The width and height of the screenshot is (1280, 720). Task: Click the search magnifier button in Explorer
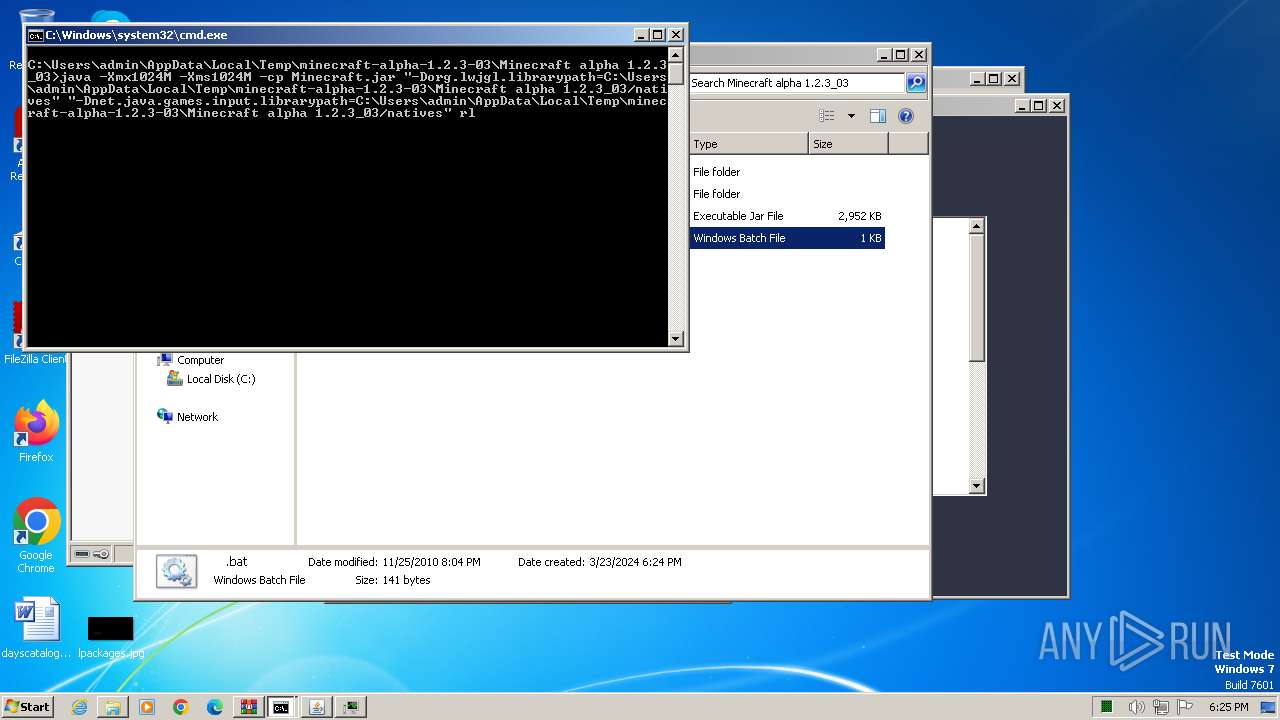point(916,83)
